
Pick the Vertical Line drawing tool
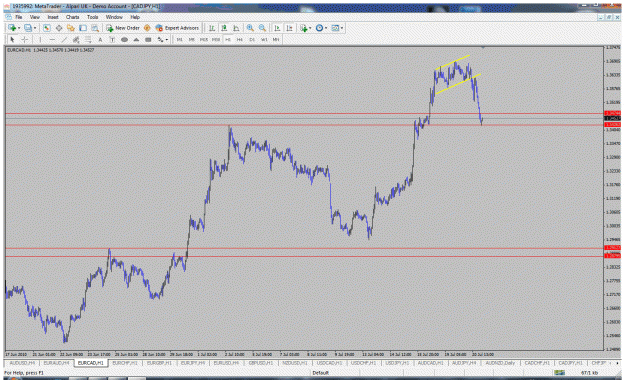(40, 39)
